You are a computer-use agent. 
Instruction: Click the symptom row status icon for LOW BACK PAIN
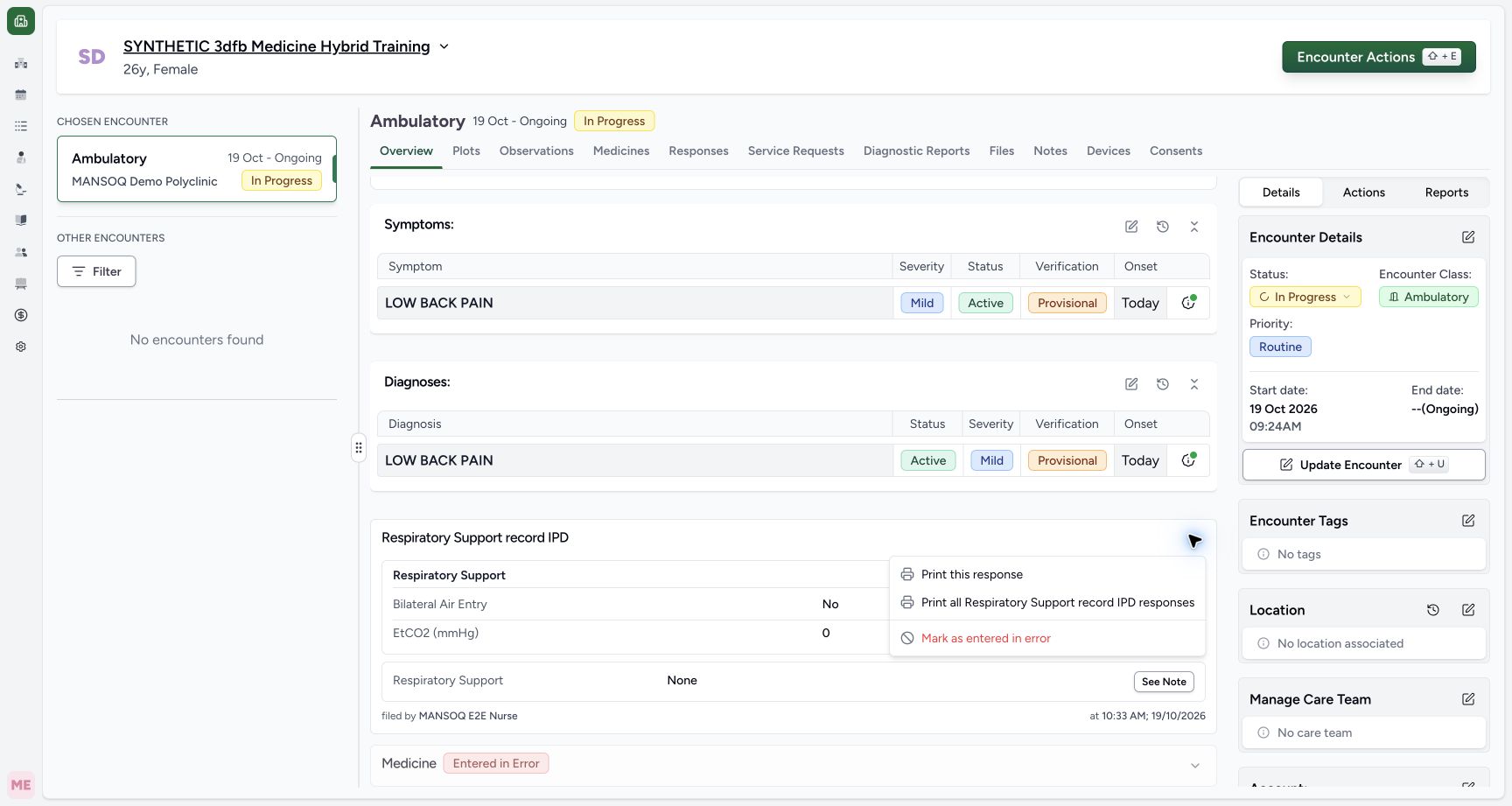(1188, 303)
